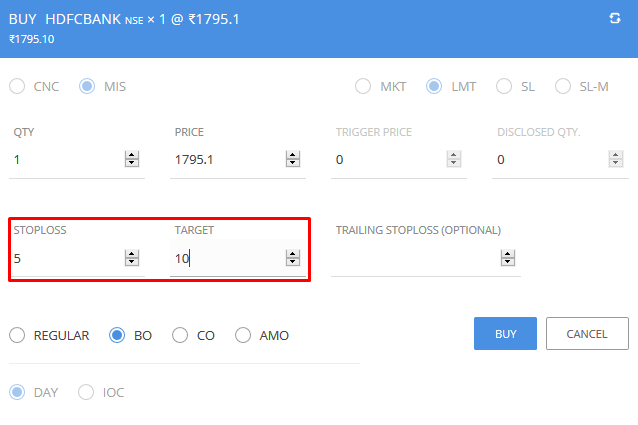The width and height of the screenshot is (638, 425).
Task: Select the LMT limit order type
Action: click(434, 86)
